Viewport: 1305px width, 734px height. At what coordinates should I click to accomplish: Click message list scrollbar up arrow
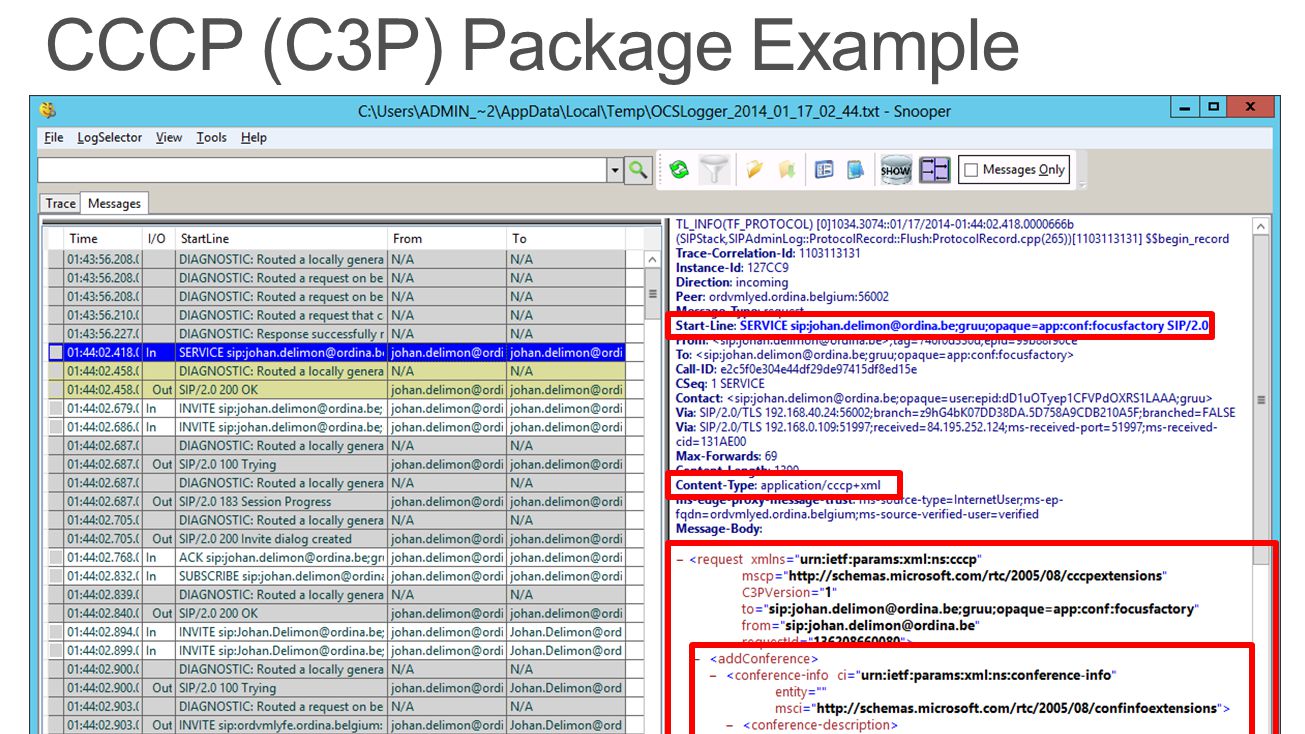click(x=652, y=260)
